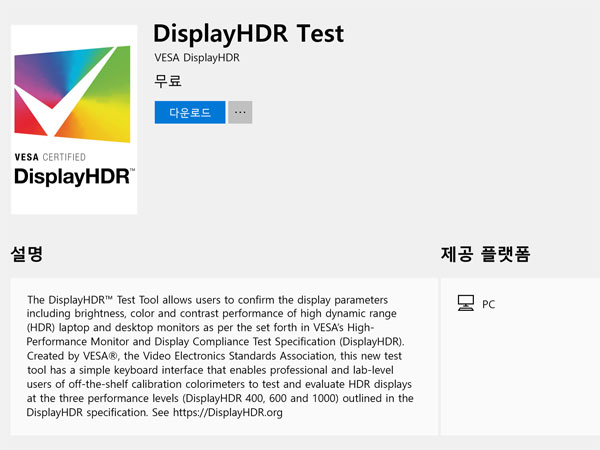Screen dimensions: 600x450
Task: Click the price label 무료
Action: pos(168,81)
